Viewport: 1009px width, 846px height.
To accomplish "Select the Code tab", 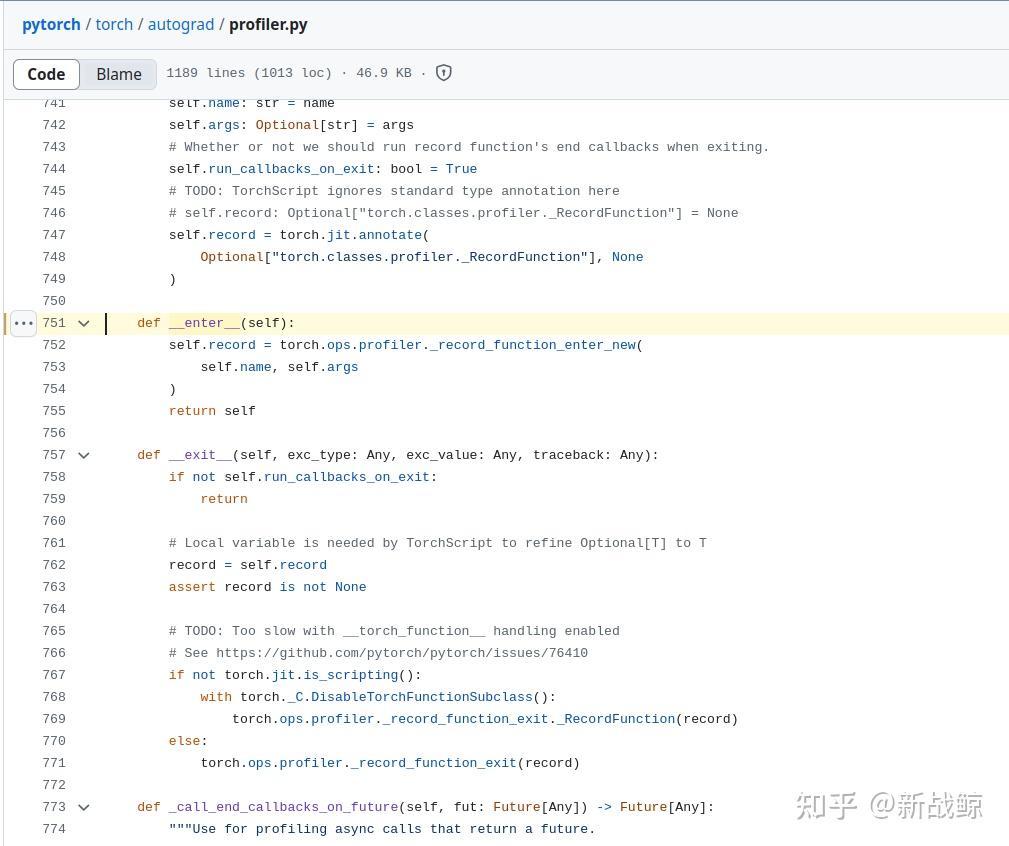I will (46, 73).
